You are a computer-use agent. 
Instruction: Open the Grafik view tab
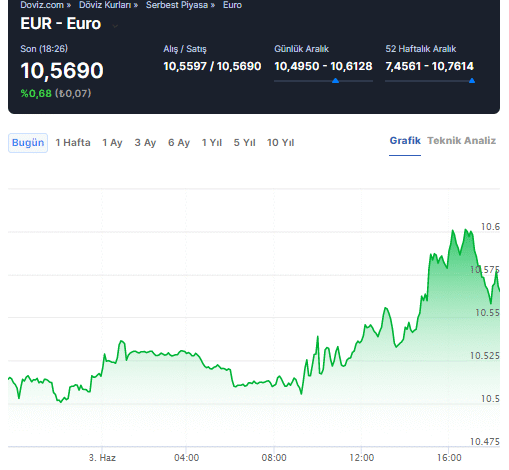tap(405, 141)
